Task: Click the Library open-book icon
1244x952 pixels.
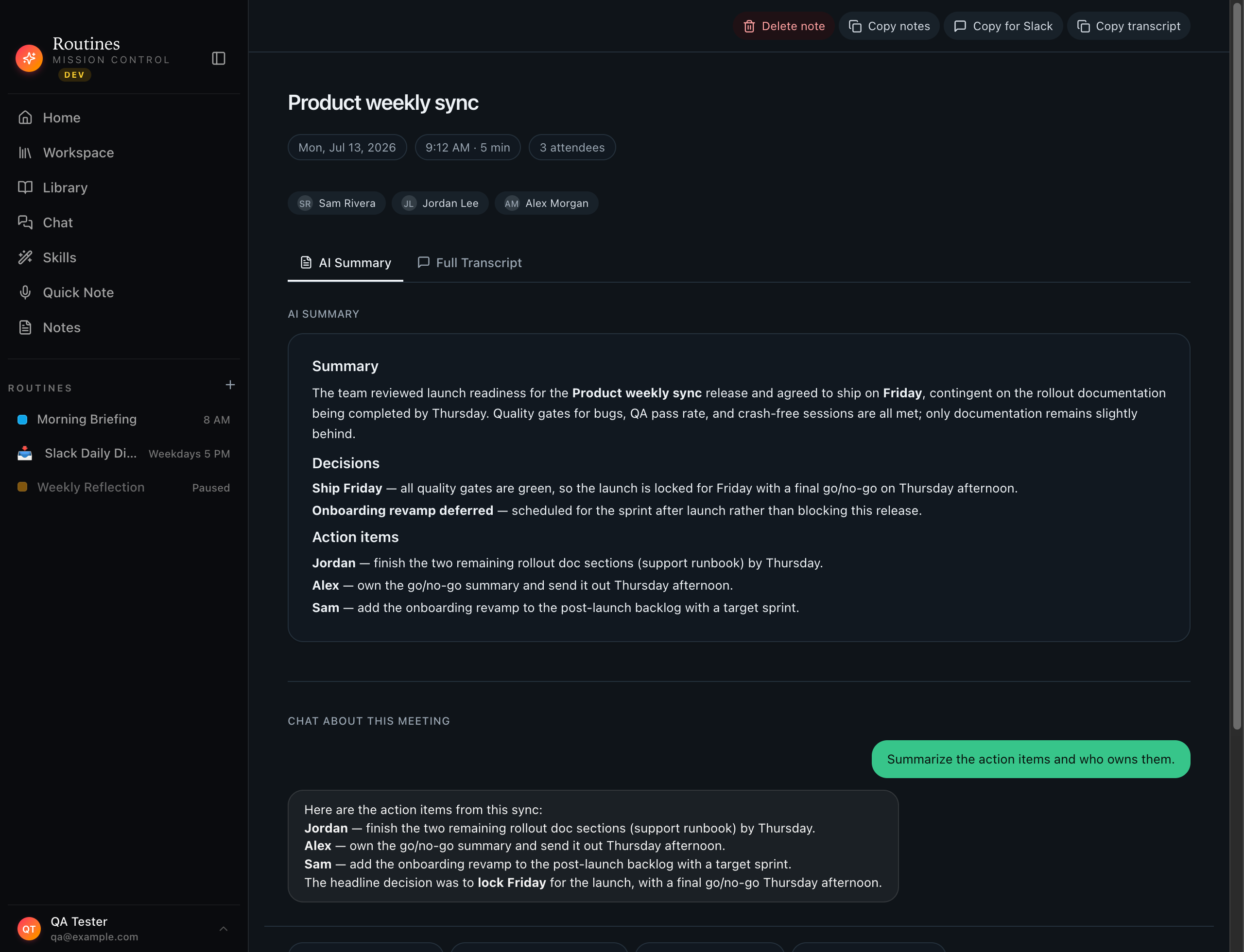Action: tap(25, 187)
